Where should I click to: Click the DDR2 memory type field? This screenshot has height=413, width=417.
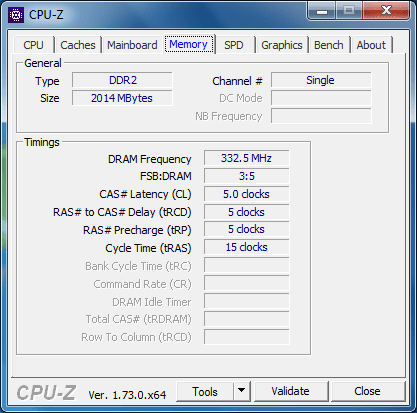pyautogui.click(x=122, y=80)
